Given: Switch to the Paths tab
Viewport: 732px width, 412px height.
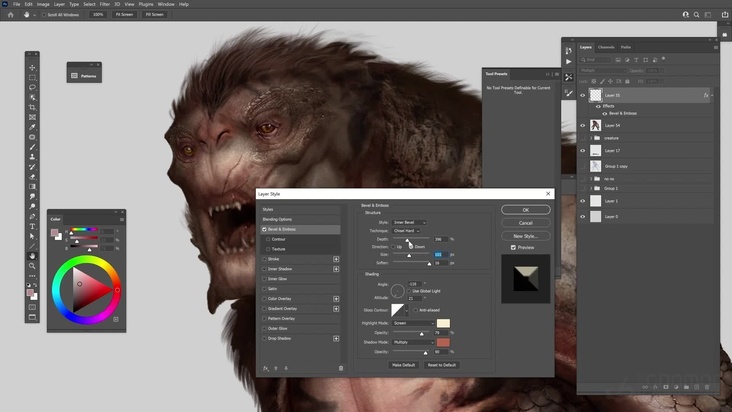Looking at the screenshot, I should click(626, 47).
